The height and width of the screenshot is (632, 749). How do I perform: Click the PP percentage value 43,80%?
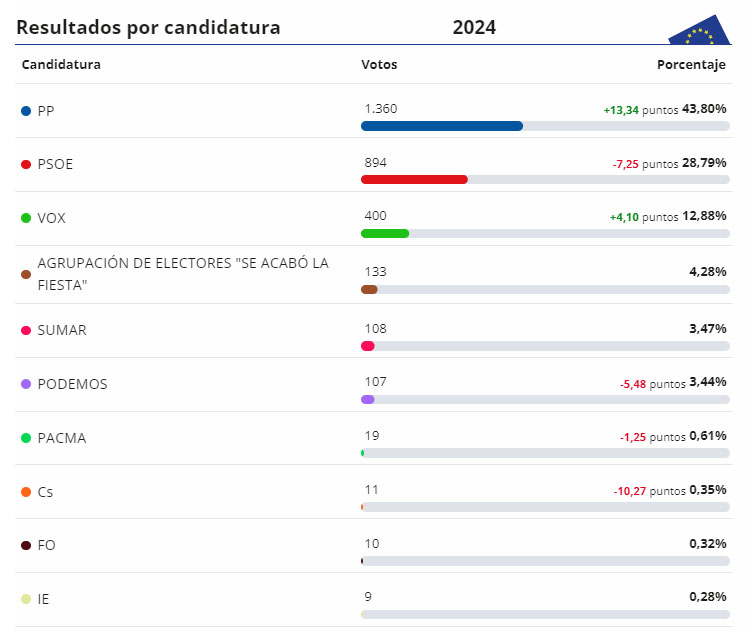[x=704, y=109]
